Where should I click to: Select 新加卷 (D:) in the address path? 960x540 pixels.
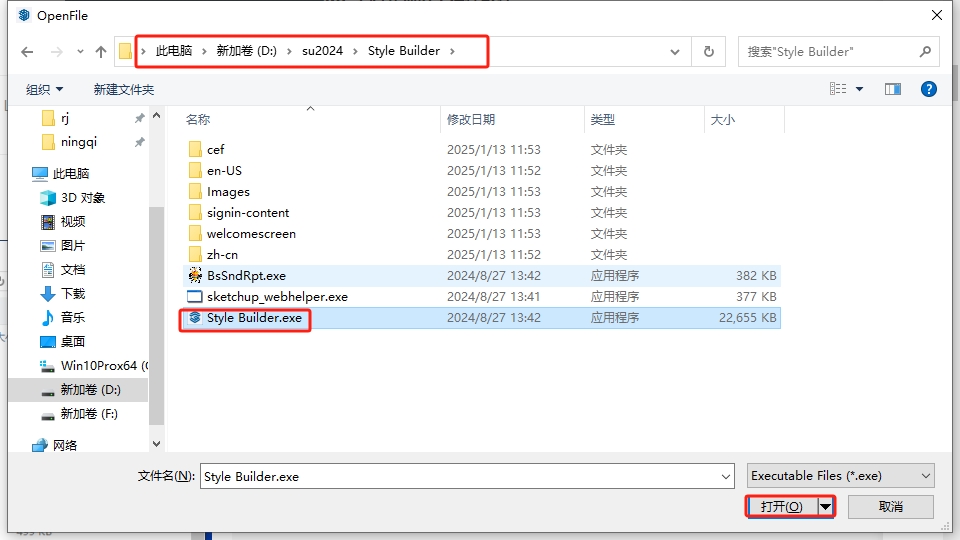(246, 51)
